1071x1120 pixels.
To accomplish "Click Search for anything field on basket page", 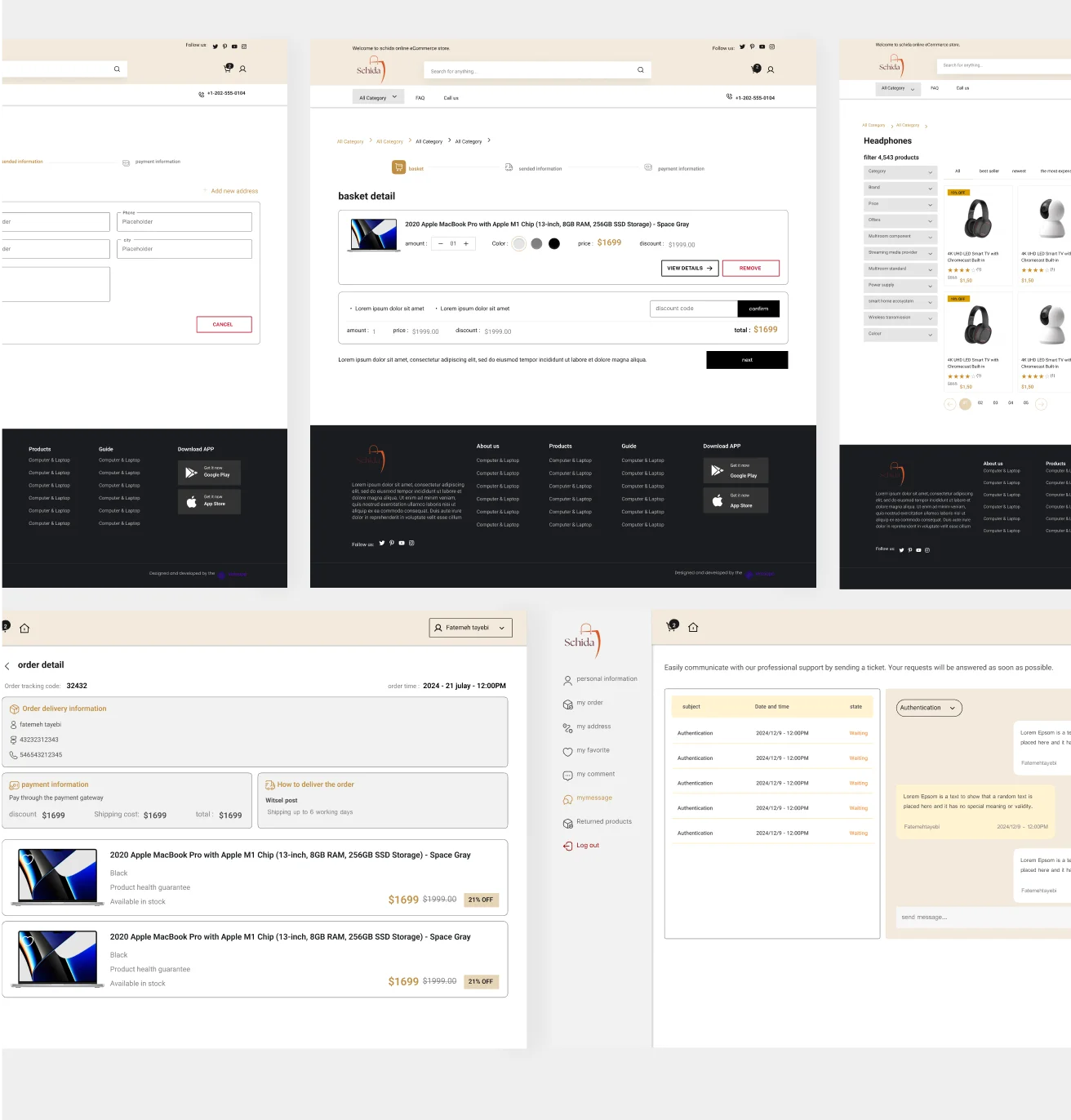I will pos(539,71).
